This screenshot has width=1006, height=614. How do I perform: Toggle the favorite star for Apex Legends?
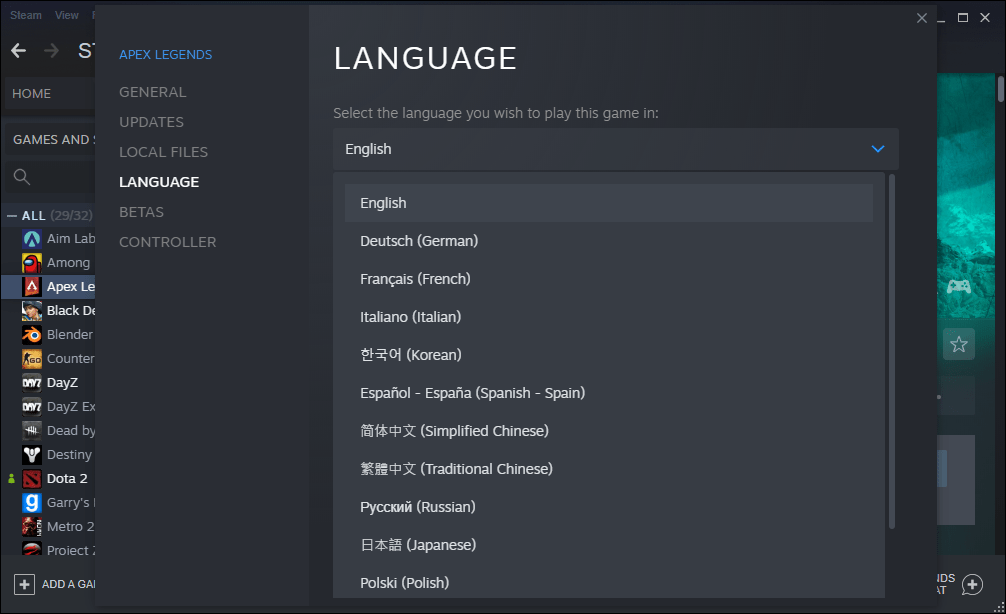click(x=958, y=343)
